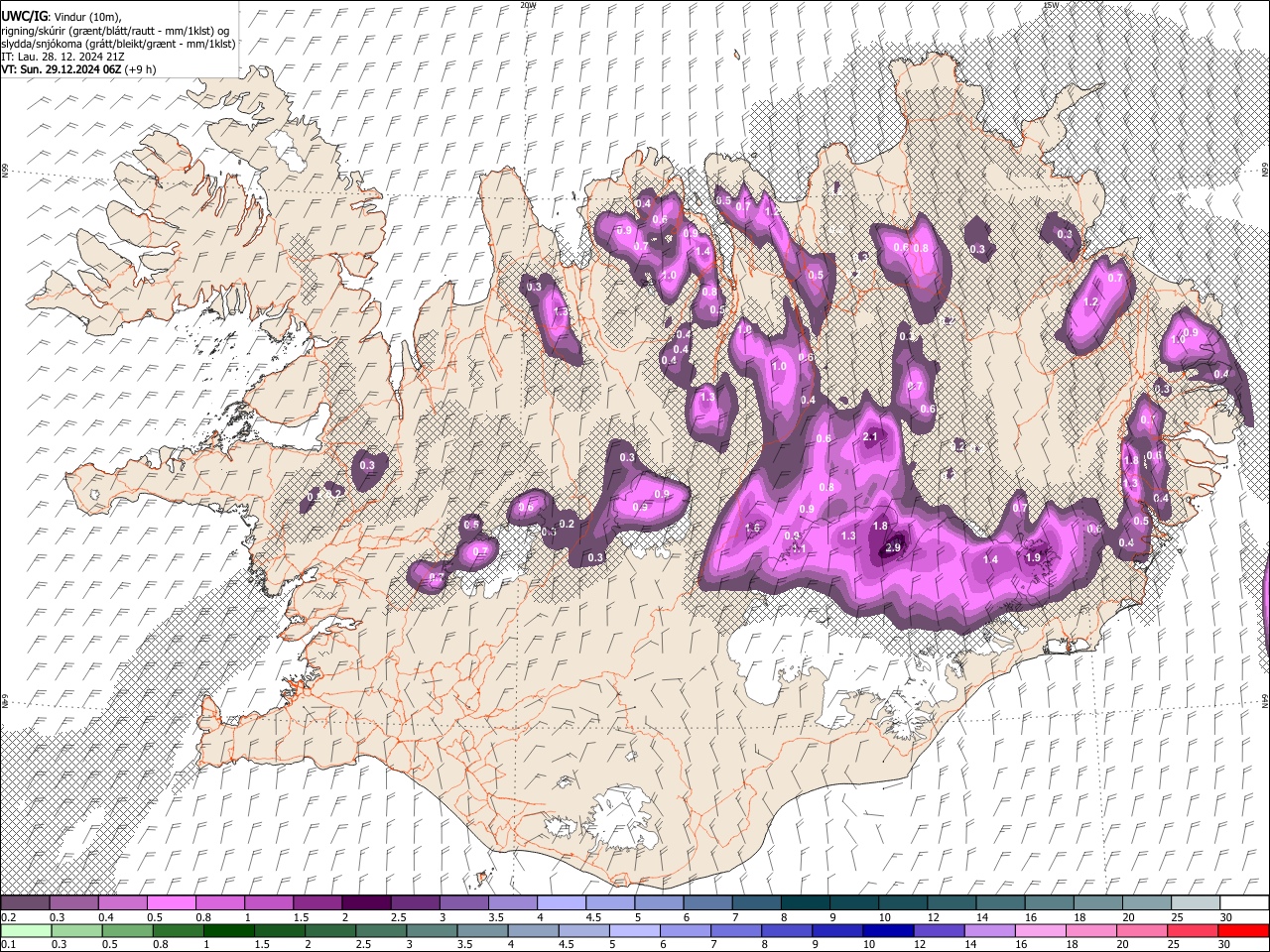Image resolution: width=1270 pixels, height=952 pixels.
Task: Select the lower legend swatch between 14 and 16
Action: click(x=989, y=930)
